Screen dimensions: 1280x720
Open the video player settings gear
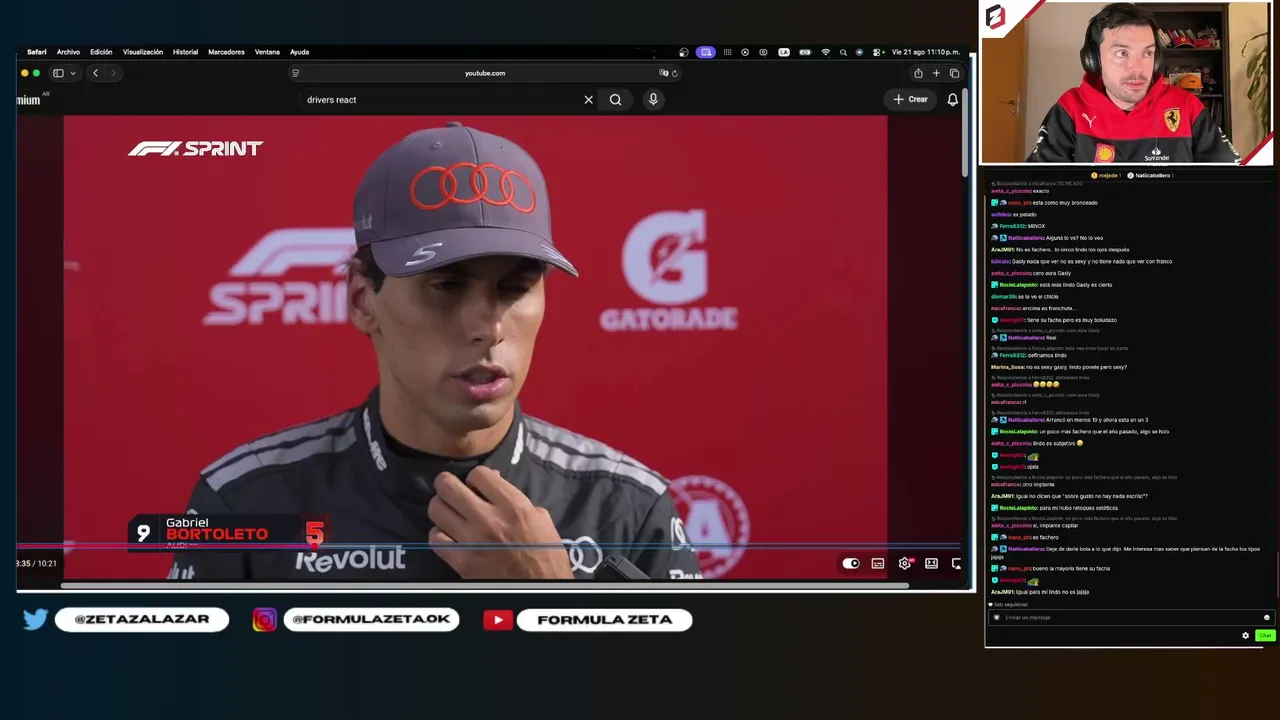[905, 564]
